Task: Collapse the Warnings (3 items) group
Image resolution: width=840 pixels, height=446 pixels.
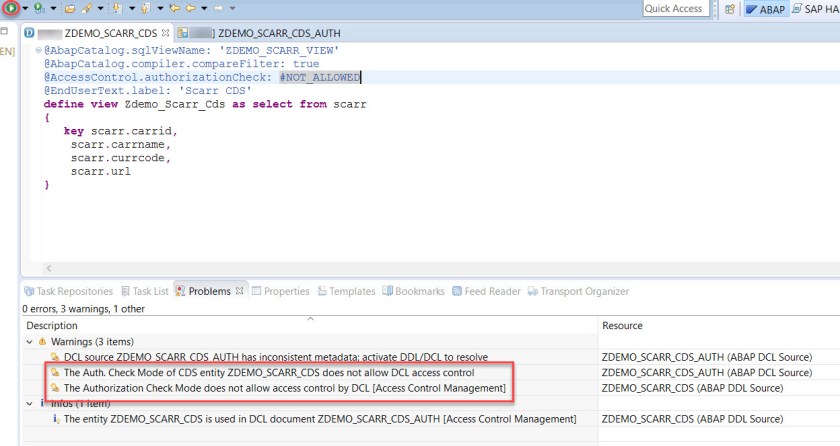Action: (x=29, y=342)
